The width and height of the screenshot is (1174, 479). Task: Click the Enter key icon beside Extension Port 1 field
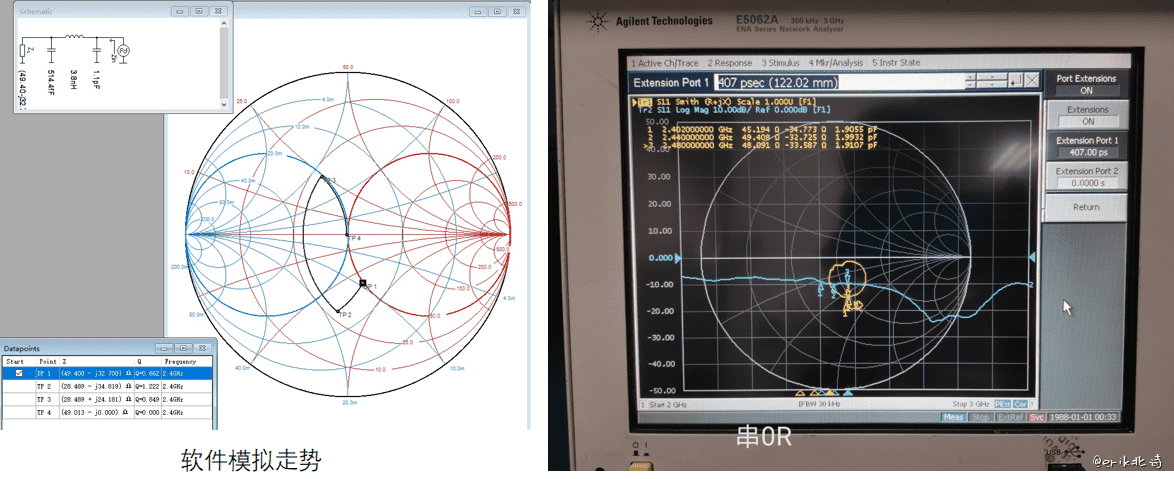coord(1015,81)
